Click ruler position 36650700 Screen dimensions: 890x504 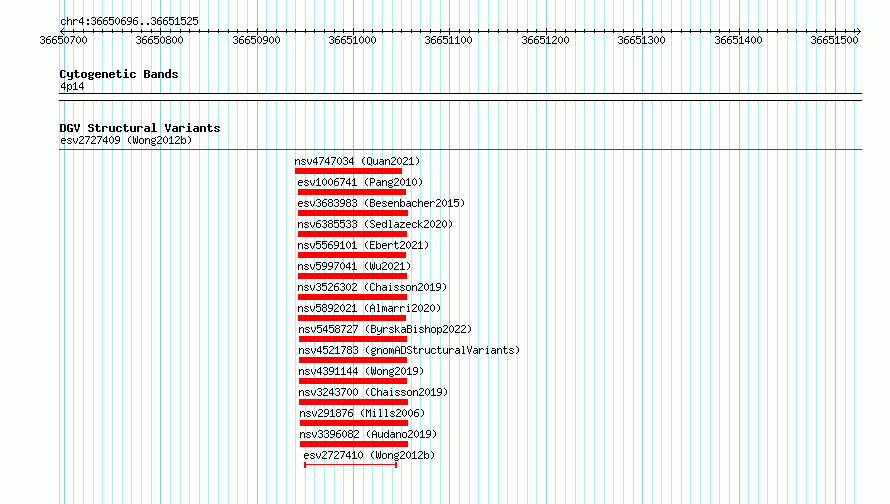(x=64, y=40)
